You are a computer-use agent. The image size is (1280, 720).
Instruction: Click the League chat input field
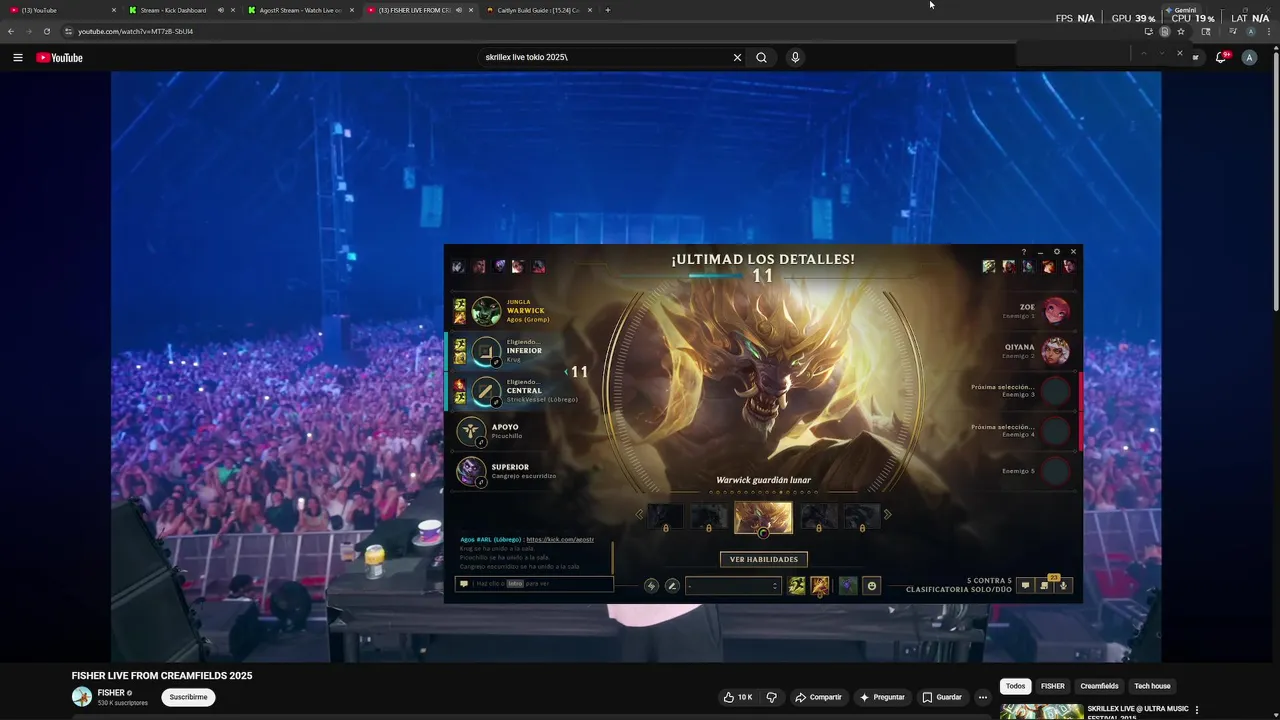pos(534,584)
